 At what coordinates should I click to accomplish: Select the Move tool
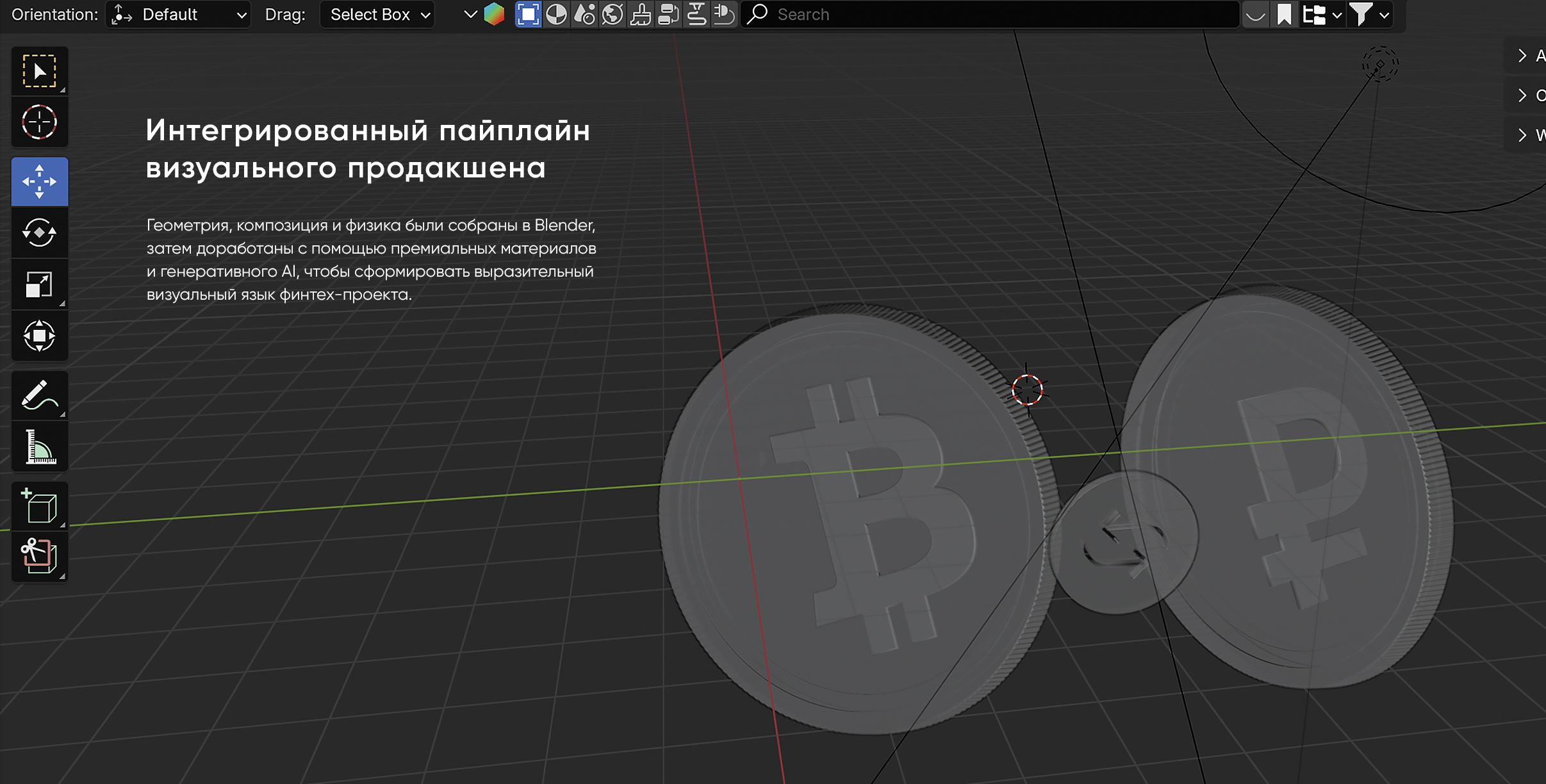coord(40,181)
